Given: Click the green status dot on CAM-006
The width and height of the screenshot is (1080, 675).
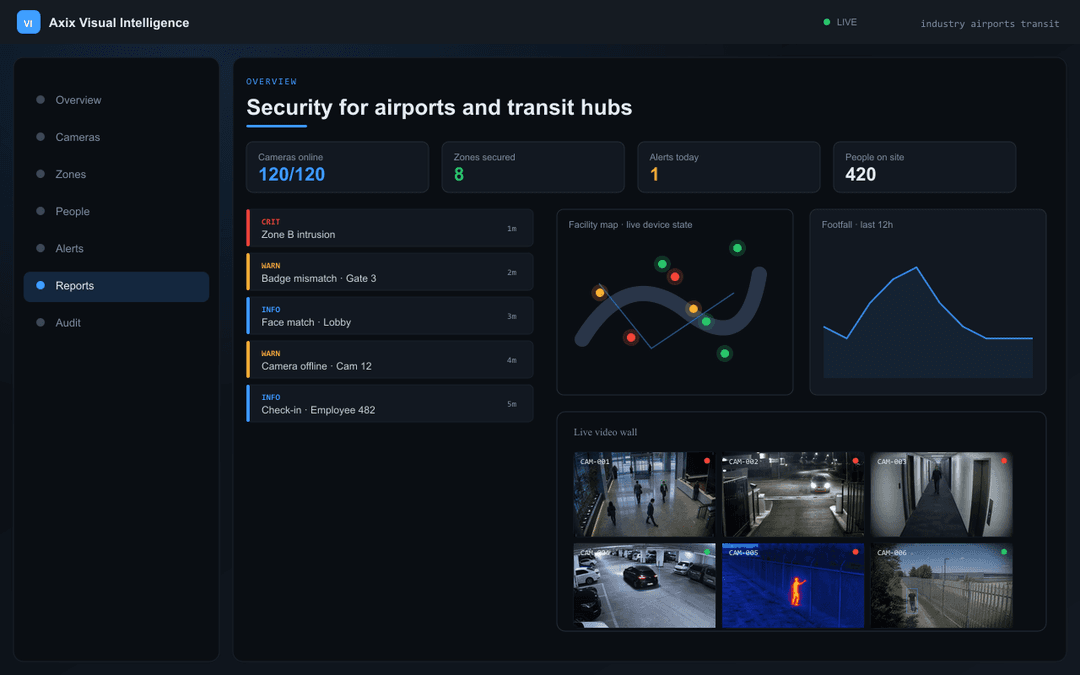Looking at the screenshot, I should coord(1004,552).
